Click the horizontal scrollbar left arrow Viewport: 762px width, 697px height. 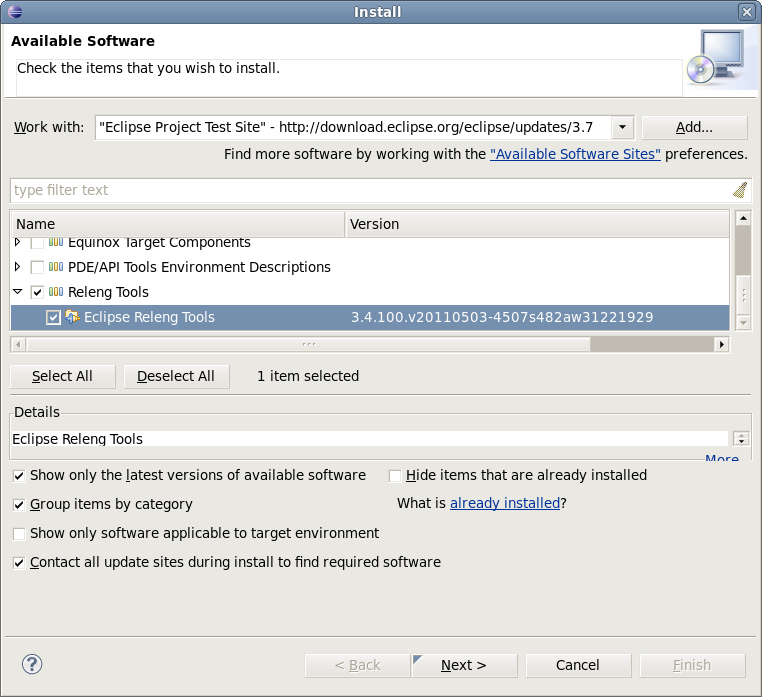[x=18, y=345]
